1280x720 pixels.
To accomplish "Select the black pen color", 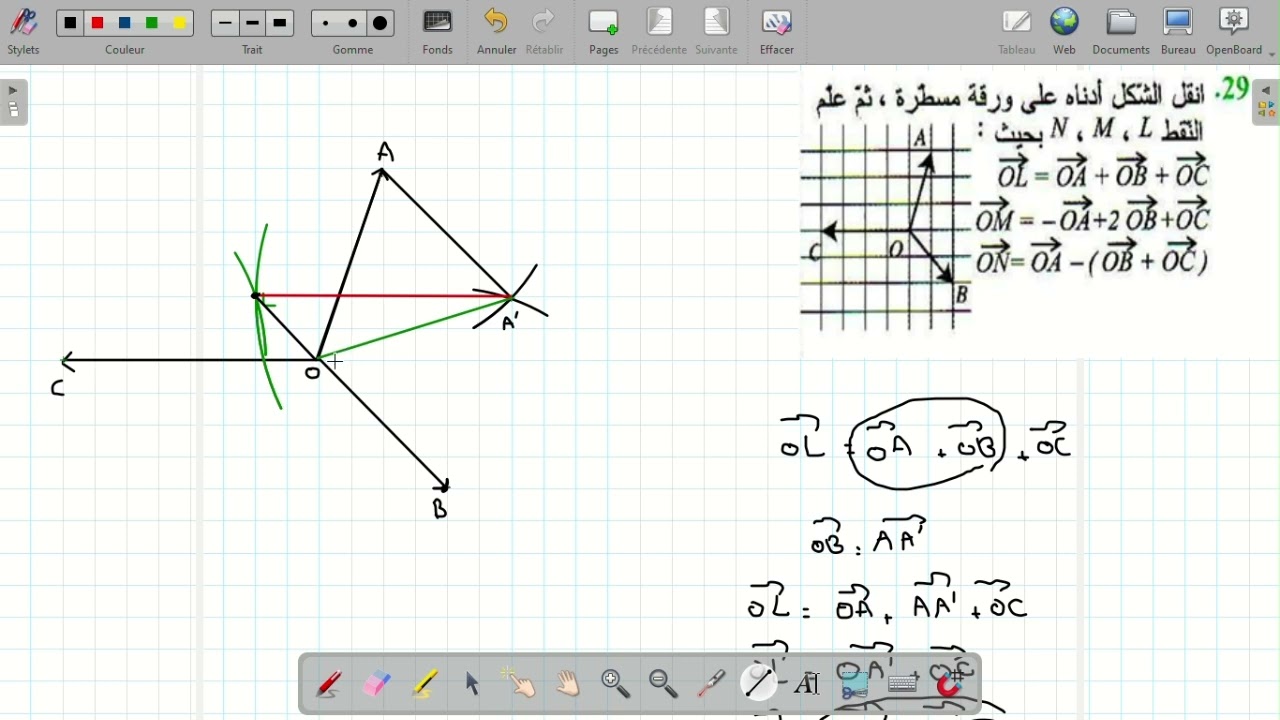I will pos(70,23).
